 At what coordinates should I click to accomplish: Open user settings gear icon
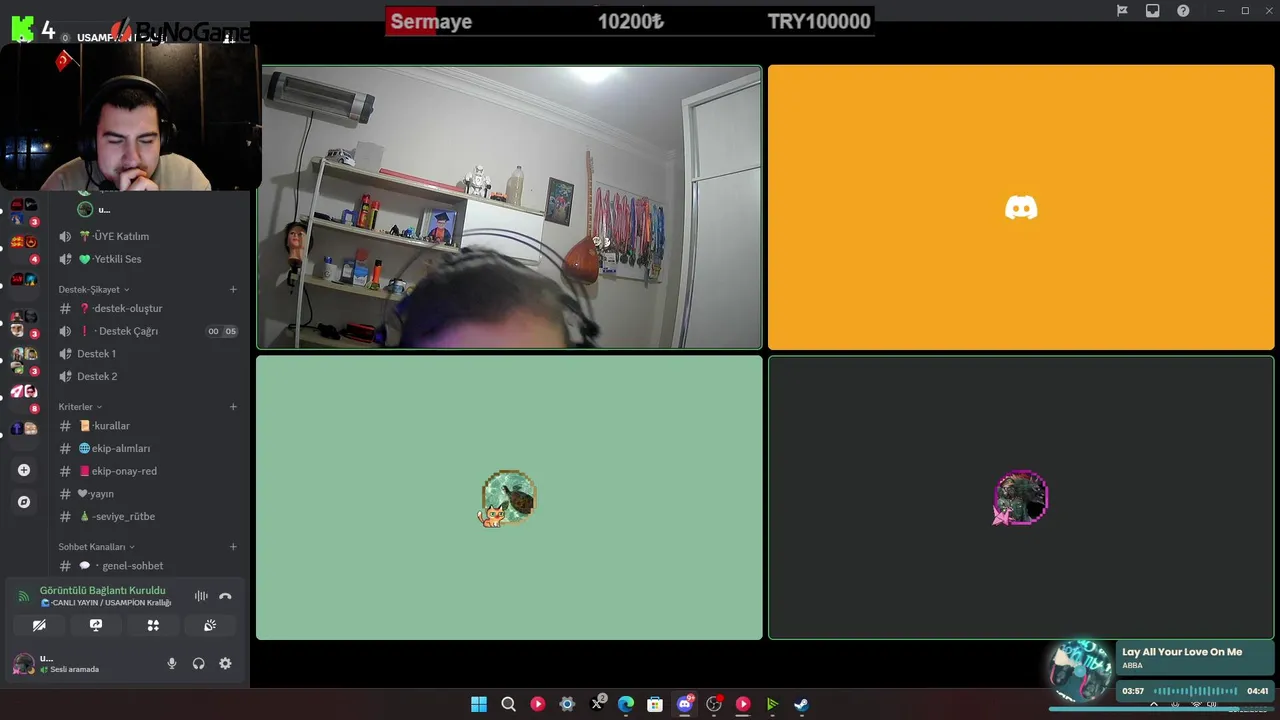(225, 663)
